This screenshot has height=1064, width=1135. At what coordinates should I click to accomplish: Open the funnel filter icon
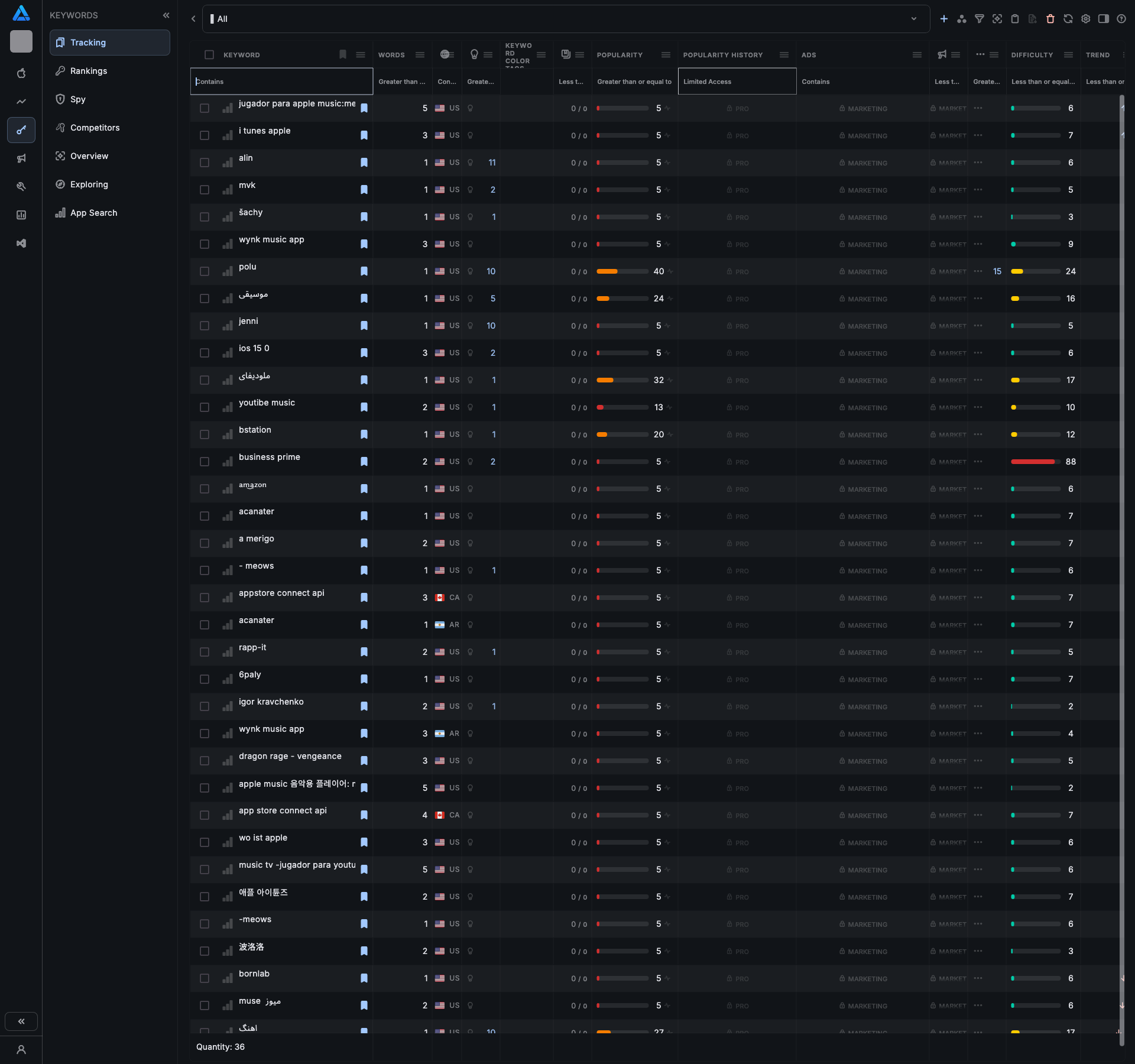[980, 19]
